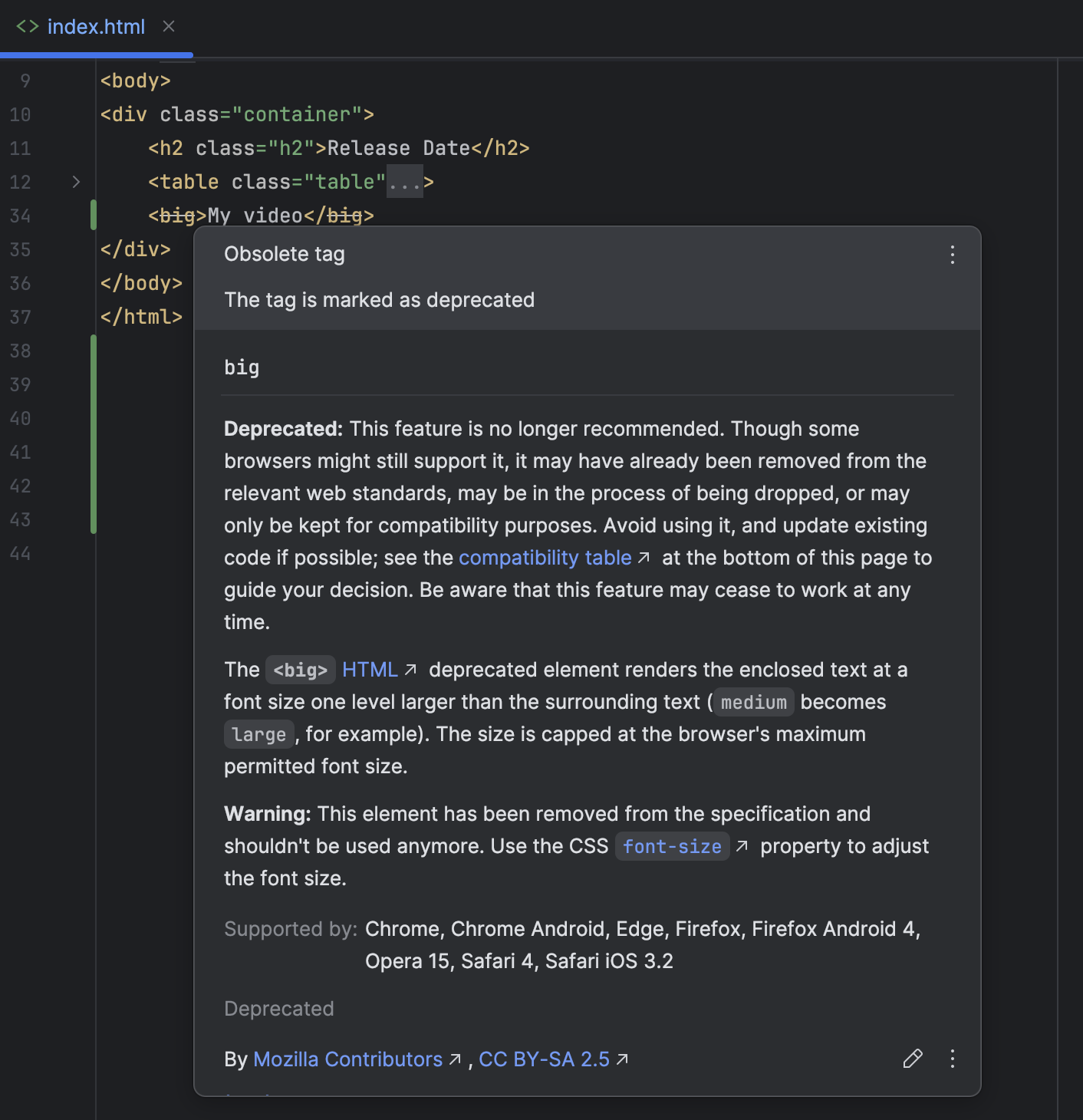Click the gray "Deprecated" status label near the popup bottom

(x=279, y=1009)
